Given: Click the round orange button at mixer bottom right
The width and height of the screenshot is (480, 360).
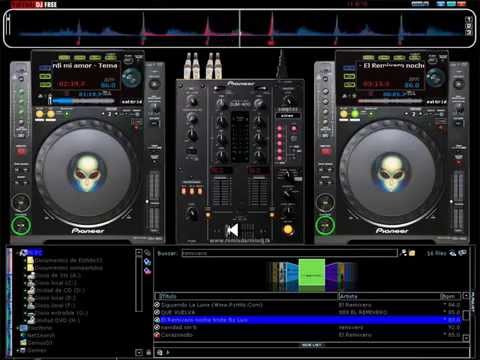Looking at the screenshot, I should (x=288, y=230).
